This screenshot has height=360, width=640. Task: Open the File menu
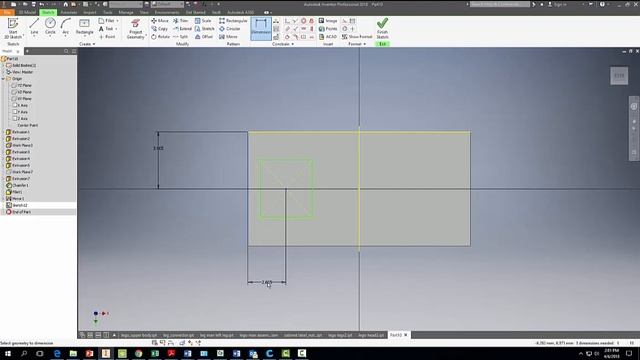(7, 12)
